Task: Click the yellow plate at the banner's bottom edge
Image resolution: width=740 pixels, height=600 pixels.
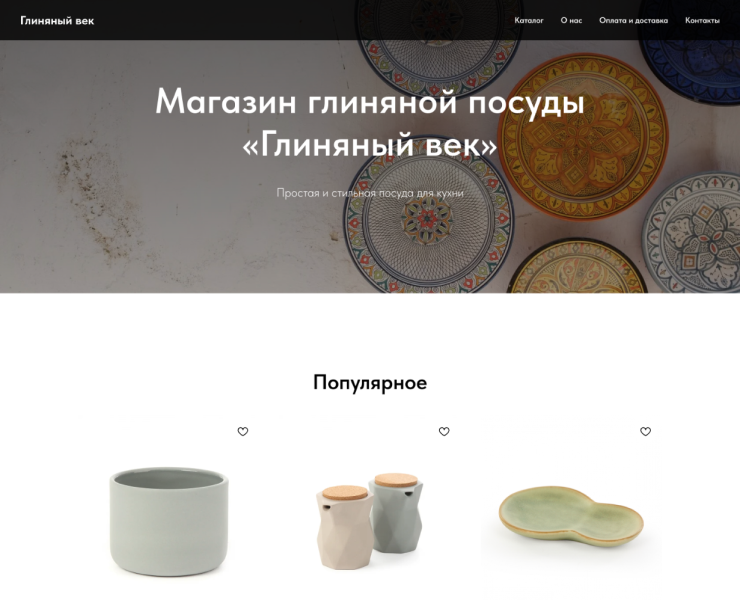Action: 578,267
